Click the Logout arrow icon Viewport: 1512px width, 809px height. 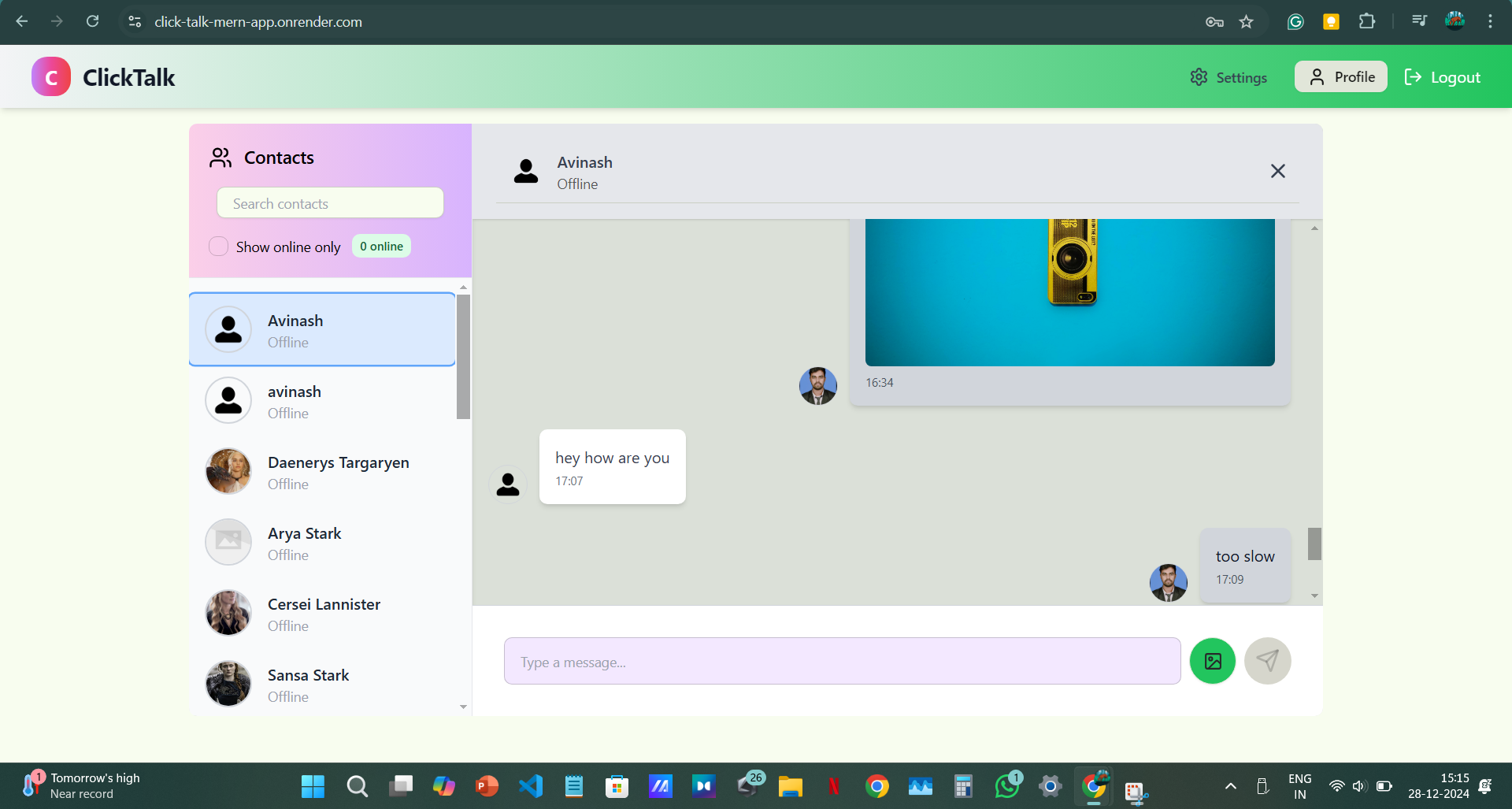click(1413, 77)
